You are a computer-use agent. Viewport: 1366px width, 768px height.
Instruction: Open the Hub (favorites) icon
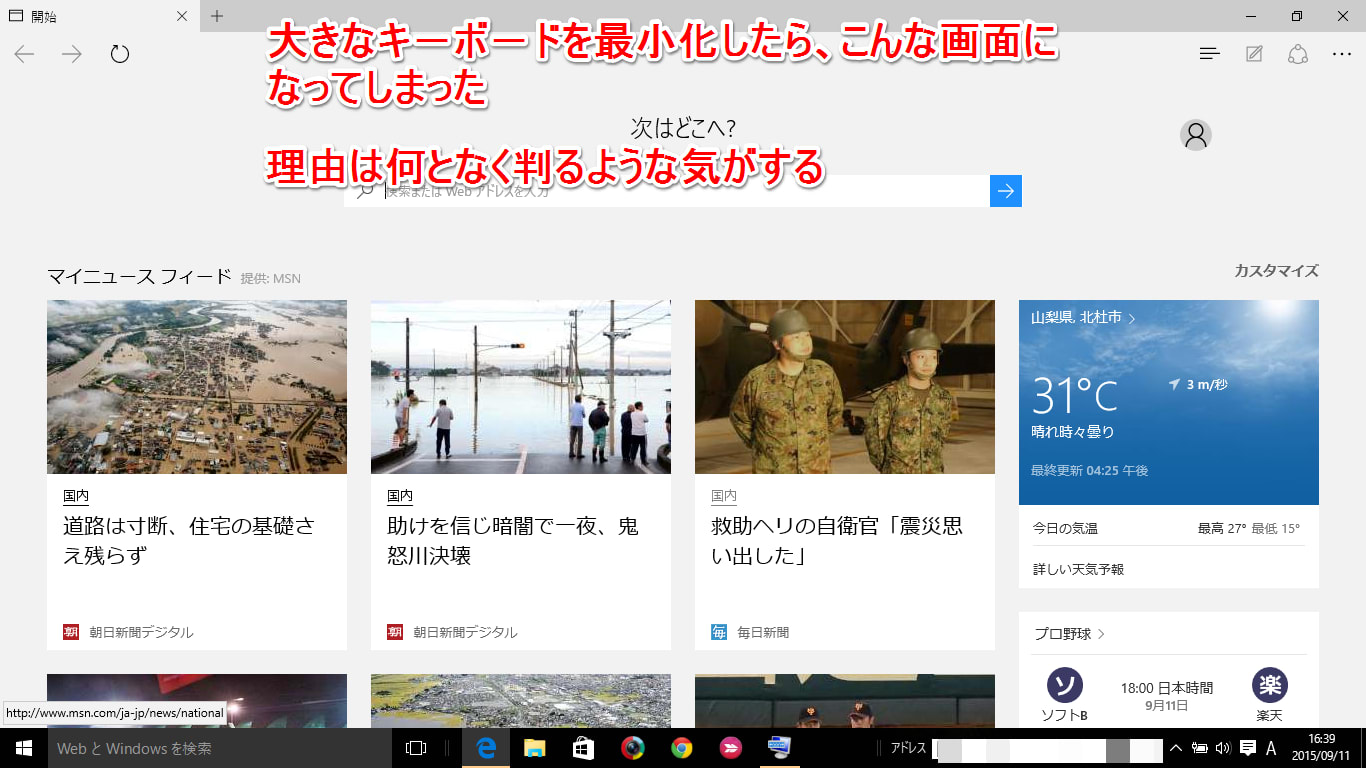click(x=1210, y=54)
